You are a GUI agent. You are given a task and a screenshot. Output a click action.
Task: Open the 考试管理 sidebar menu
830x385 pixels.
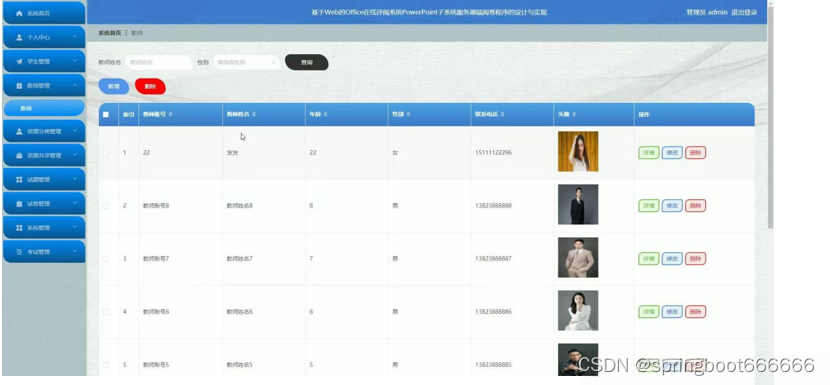click(x=44, y=252)
